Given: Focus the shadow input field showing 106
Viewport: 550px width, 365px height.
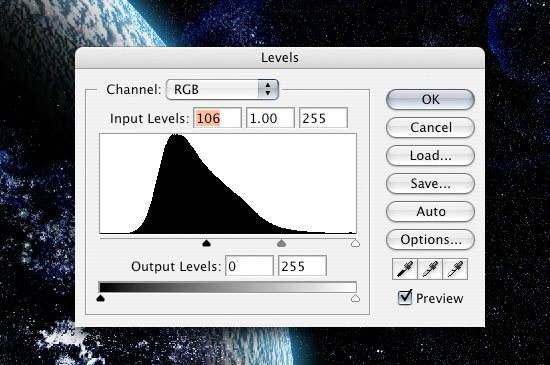Looking at the screenshot, I should 217,118.
